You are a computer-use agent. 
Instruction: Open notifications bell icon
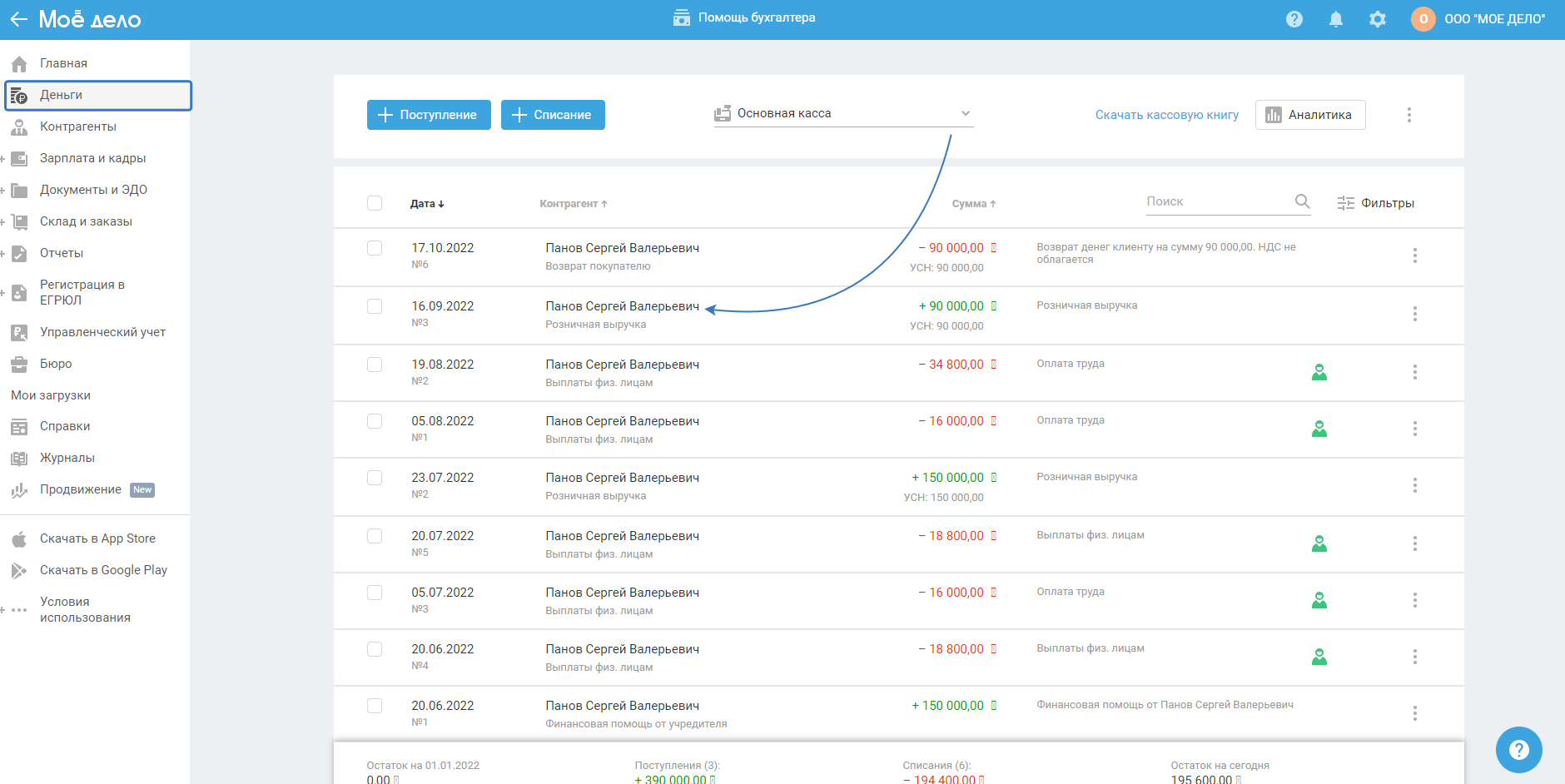point(1335,19)
